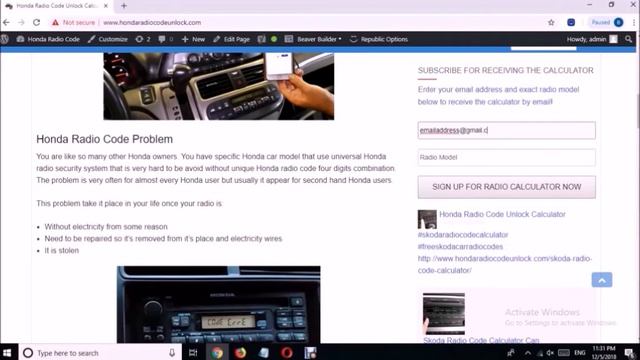Open Task View on the taskbar
This screenshot has width=640, height=360.
pyautogui.click(x=193, y=353)
